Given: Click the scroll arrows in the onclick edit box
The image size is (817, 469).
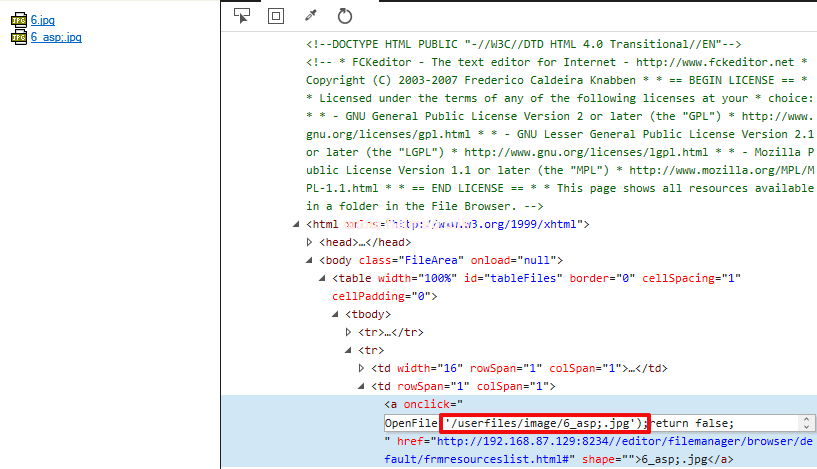Looking at the screenshot, I should click(x=806, y=423).
